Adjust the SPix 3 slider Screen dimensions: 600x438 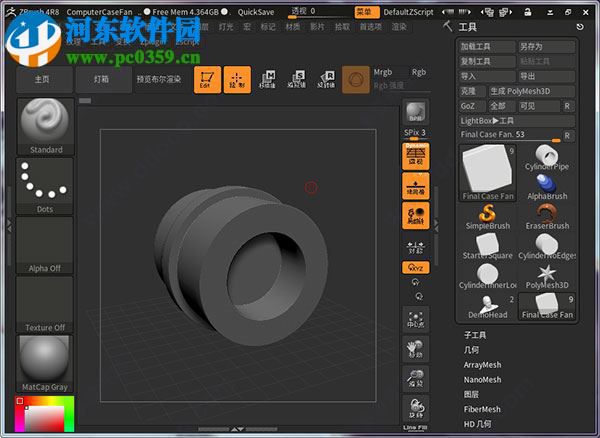tap(416, 134)
